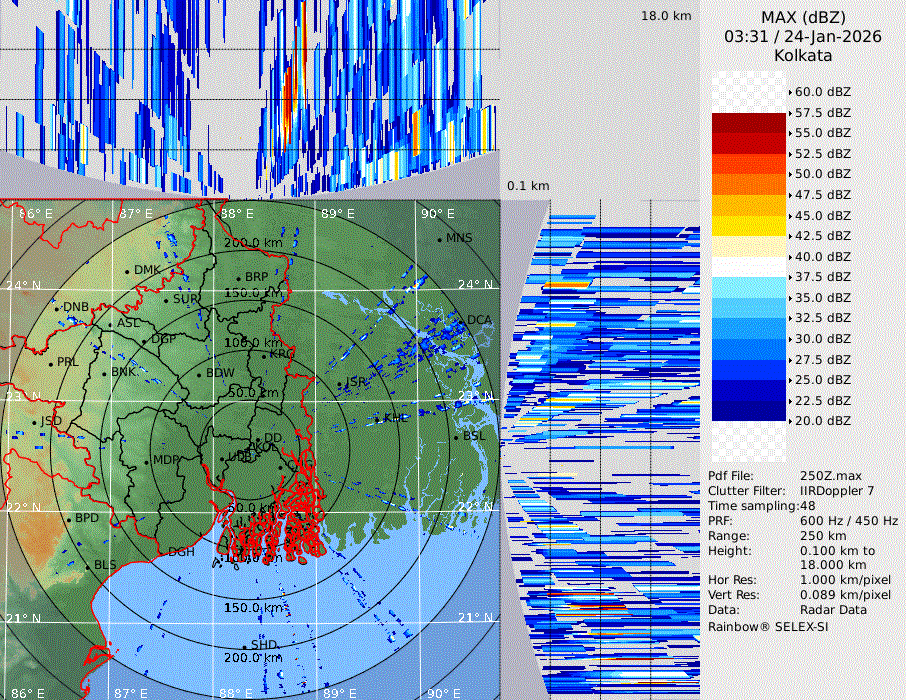Click the BSL station dot
906x700 pixels.
click(x=456, y=437)
